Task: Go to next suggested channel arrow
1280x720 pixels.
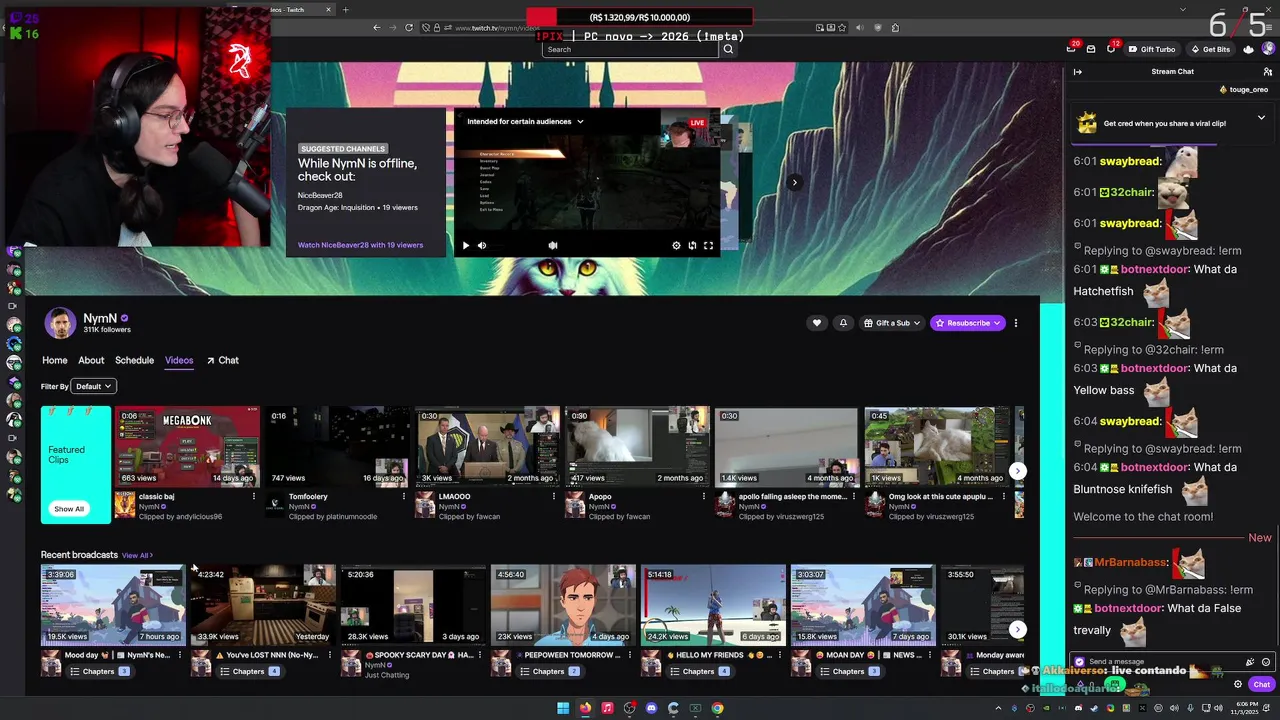Action: [x=794, y=182]
